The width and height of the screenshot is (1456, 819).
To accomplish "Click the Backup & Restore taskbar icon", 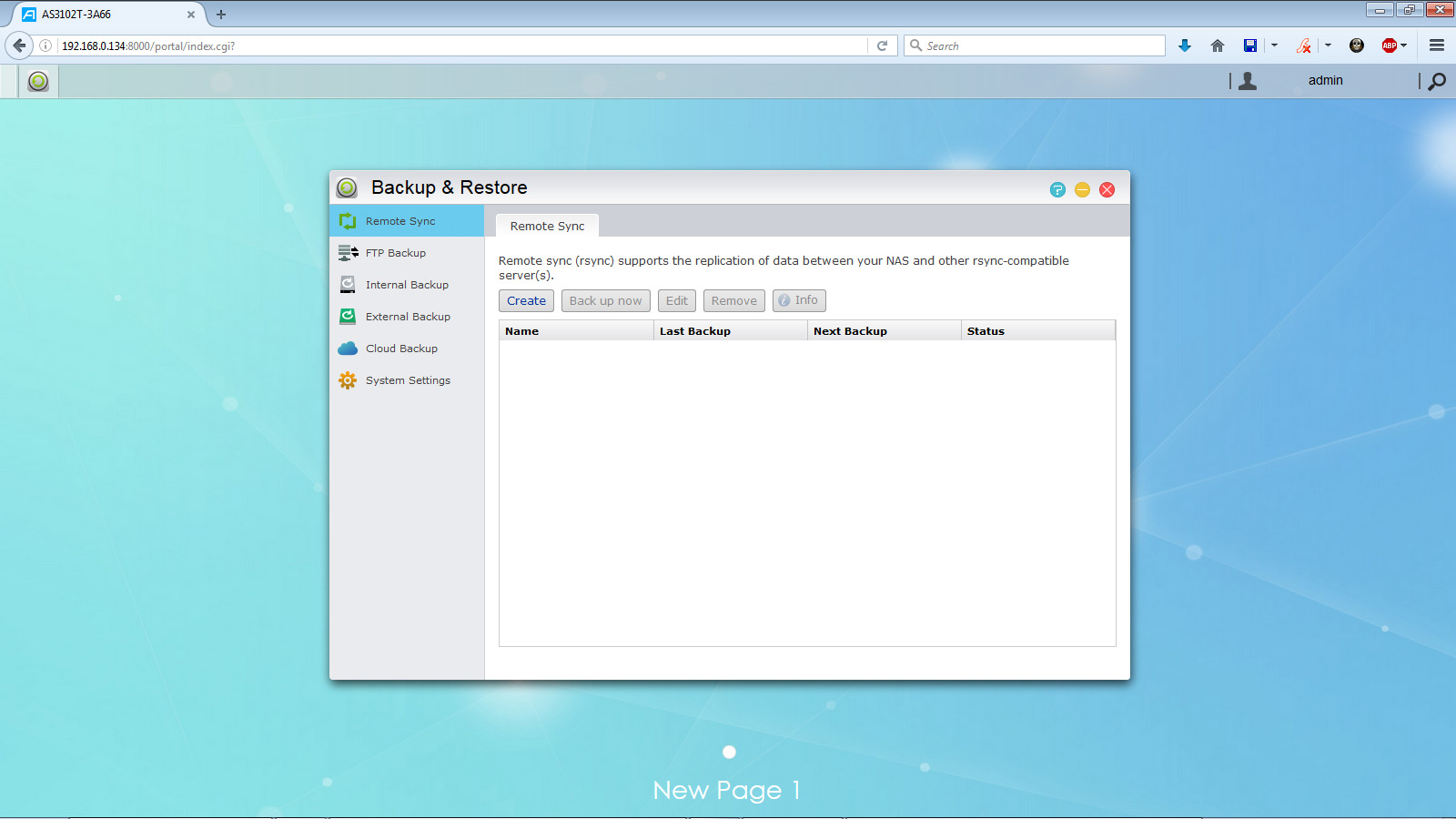I will click(x=38, y=81).
